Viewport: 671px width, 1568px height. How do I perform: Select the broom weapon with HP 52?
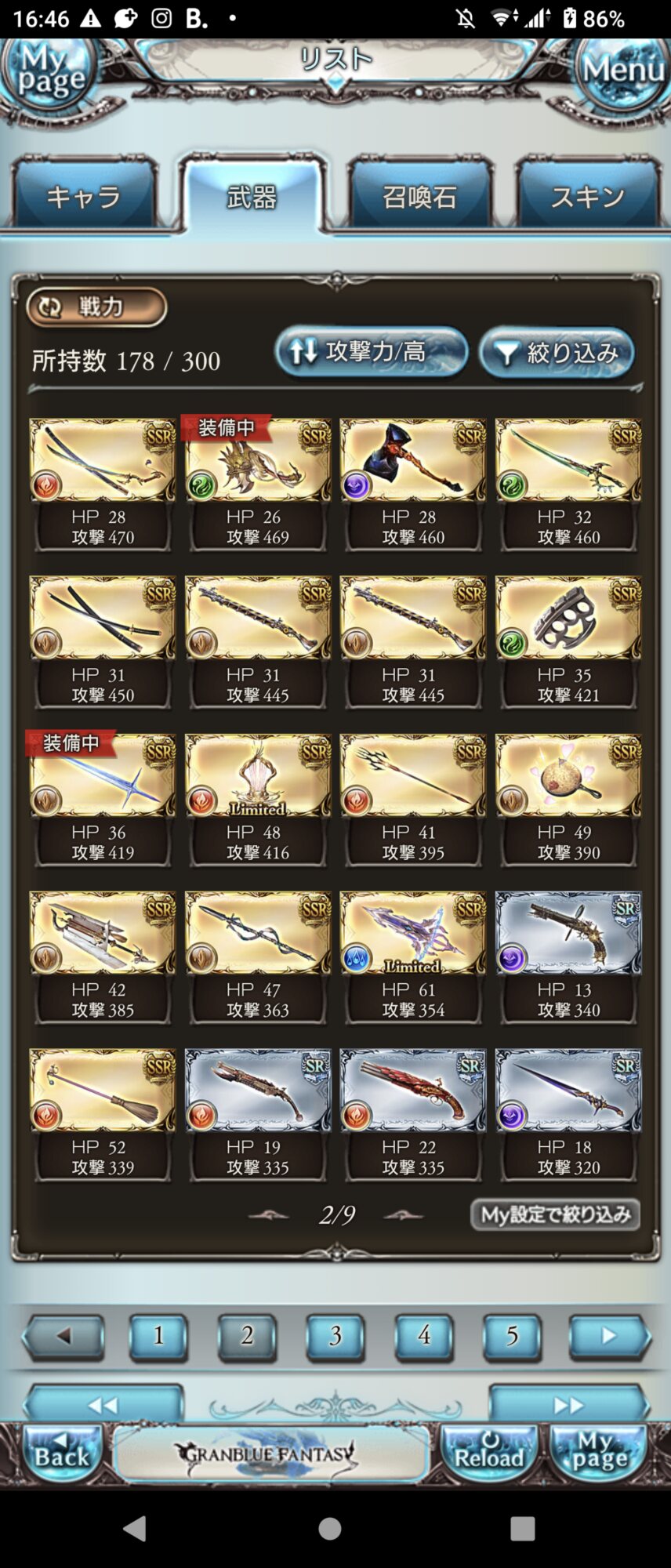[x=102, y=1115]
